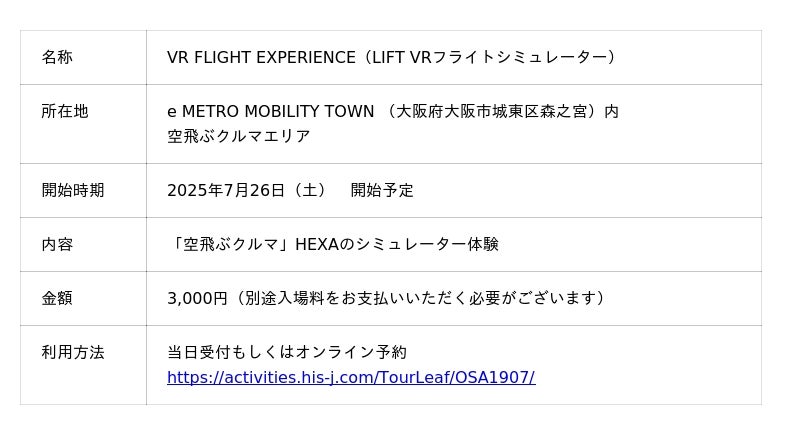Click the 開始時期 row label
The image size is (800, 435).
tap(73, 190)
